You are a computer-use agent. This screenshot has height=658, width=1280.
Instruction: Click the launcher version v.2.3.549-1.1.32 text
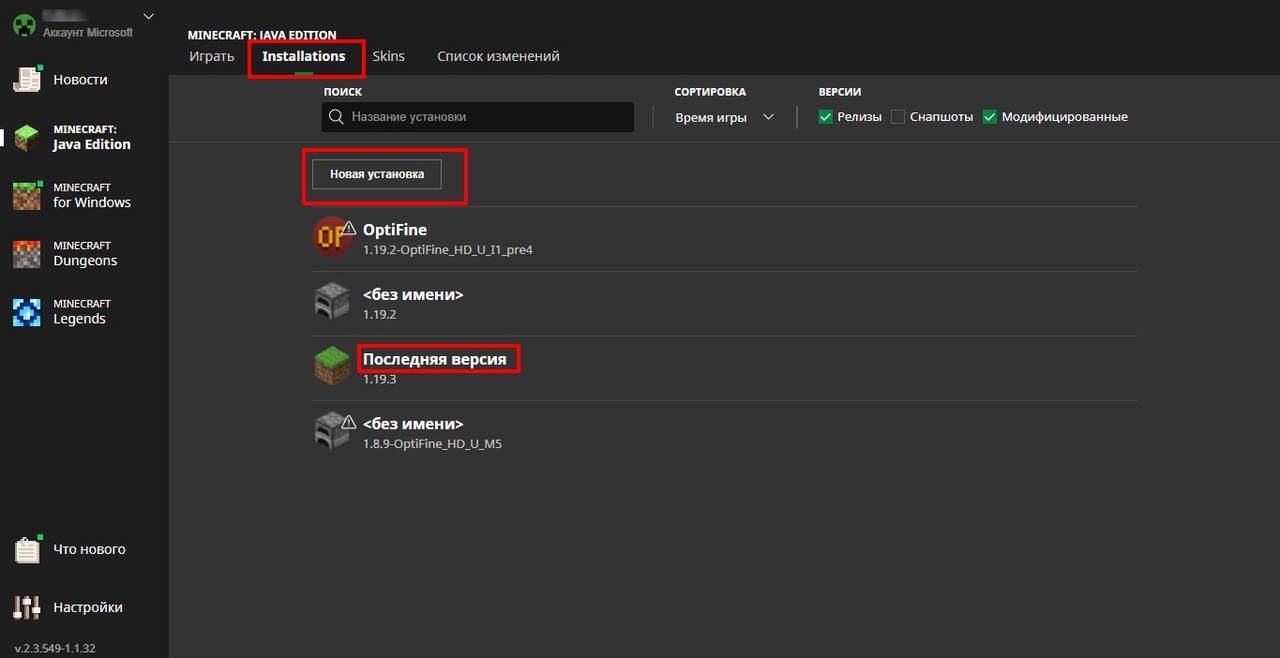pyautogui.click(x=55, y=648)
